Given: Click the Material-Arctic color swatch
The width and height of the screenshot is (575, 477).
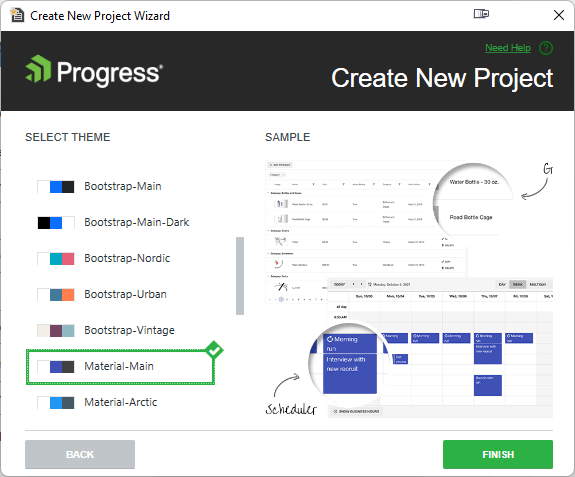Looking at the screenshot, I should (56, 403).
